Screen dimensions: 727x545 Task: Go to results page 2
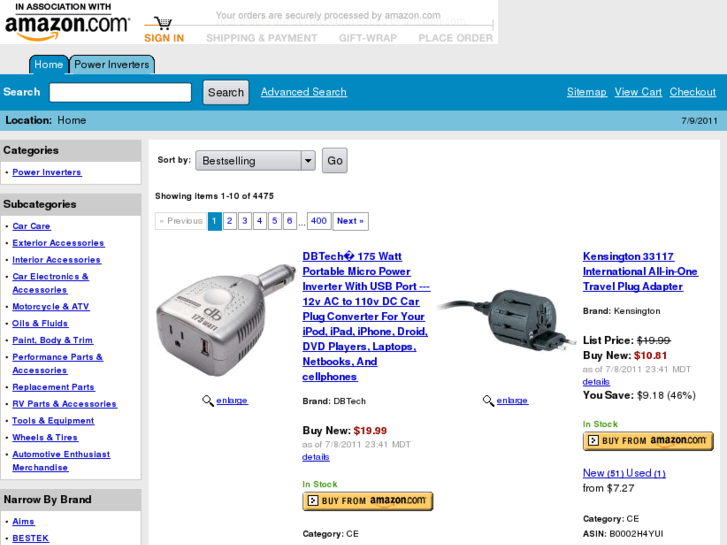coord(230,221)
